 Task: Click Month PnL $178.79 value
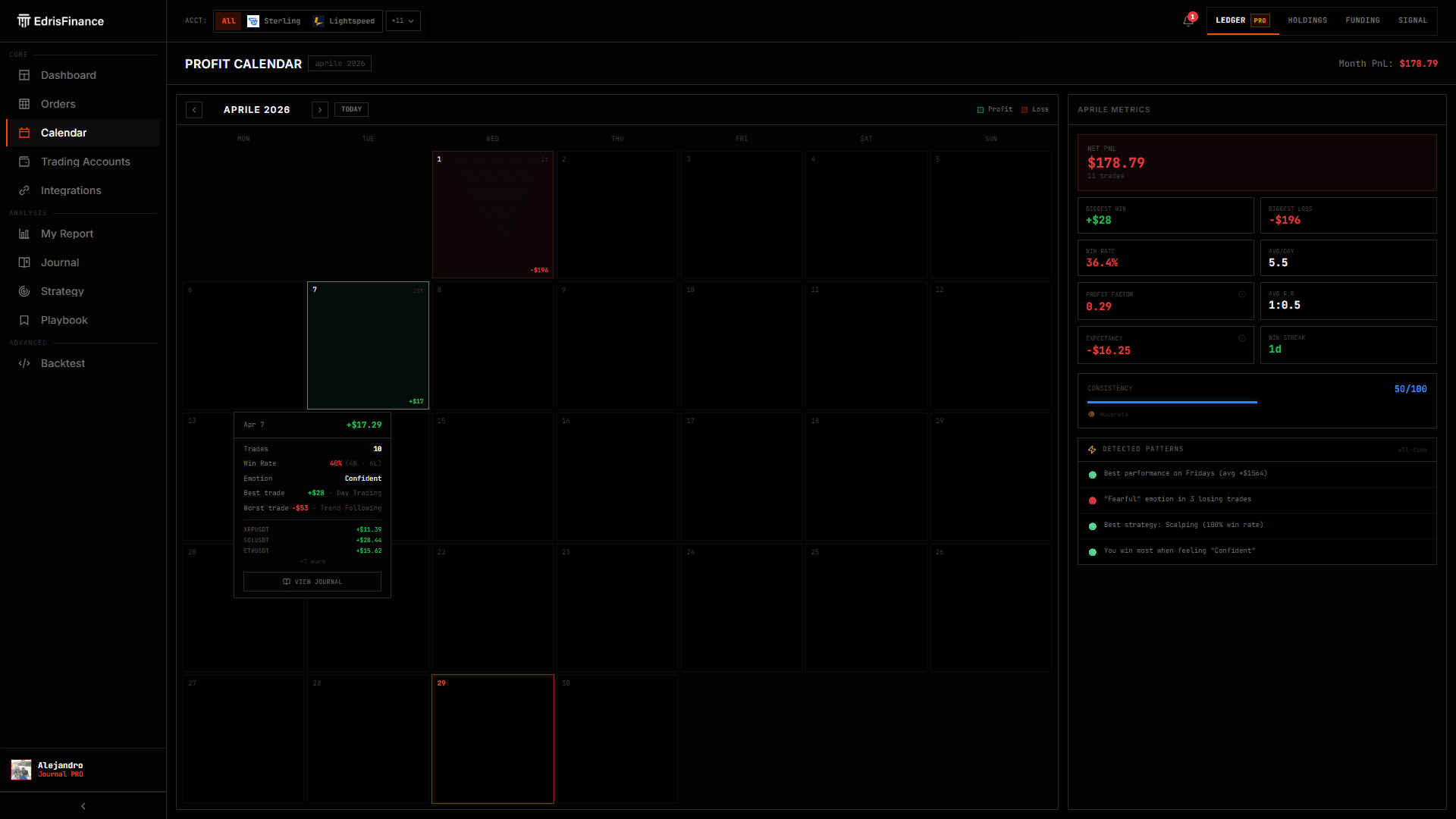point(1418,64)
